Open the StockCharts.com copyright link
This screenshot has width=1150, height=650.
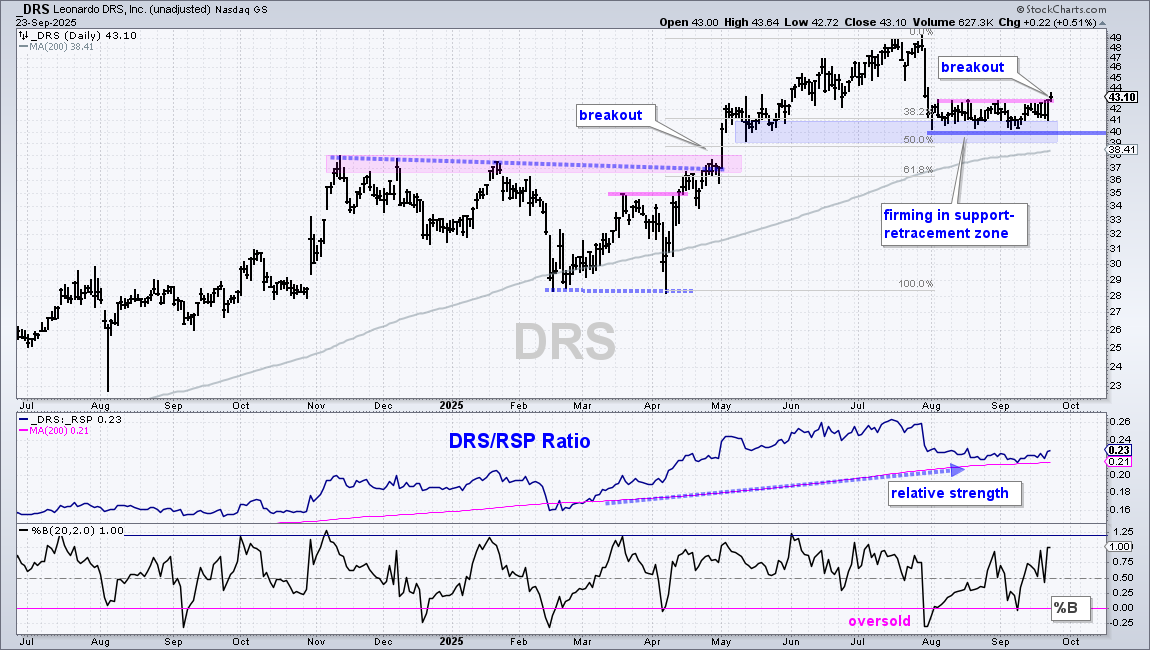click(1061, 10)
